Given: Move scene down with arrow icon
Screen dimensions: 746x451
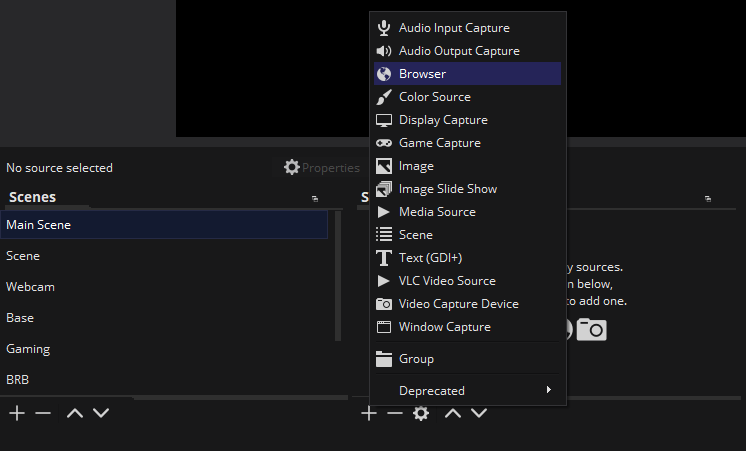Looking at the screenshot, I should coord(101,413).
